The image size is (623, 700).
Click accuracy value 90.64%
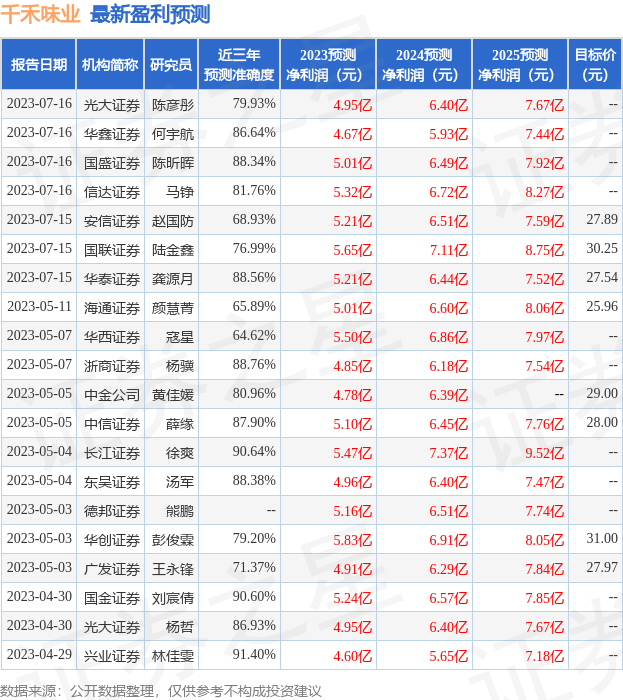(254, 451)
